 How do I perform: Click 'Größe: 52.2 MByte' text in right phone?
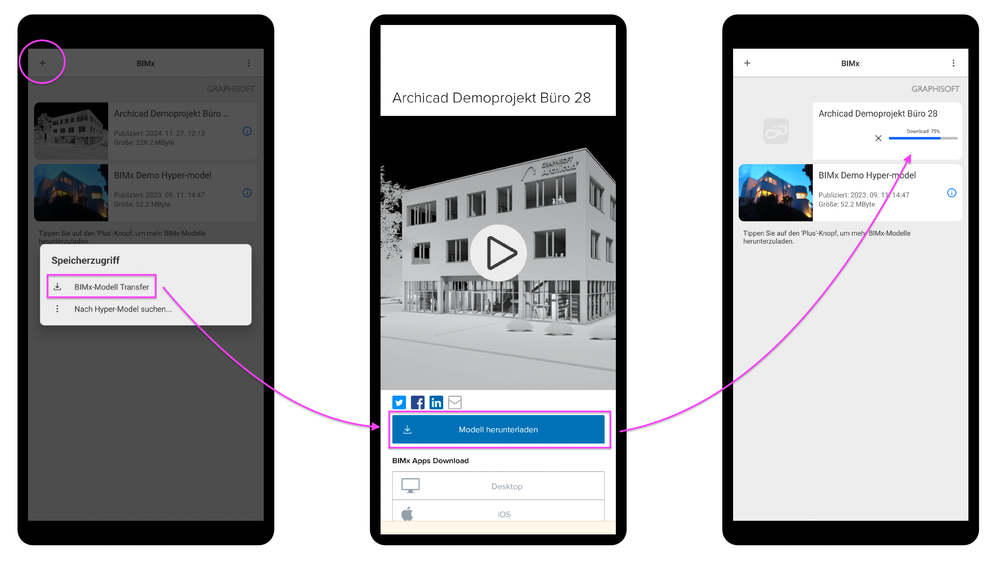(847, 204)
